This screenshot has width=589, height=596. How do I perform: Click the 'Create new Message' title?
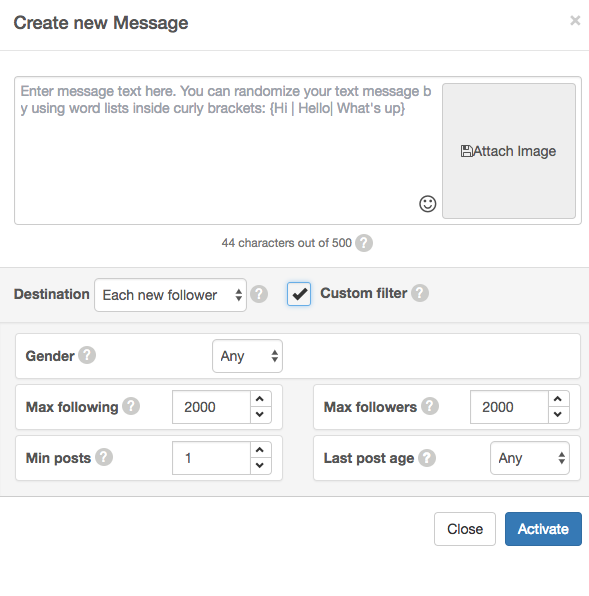pyautogui.click(x=101, y=23)
